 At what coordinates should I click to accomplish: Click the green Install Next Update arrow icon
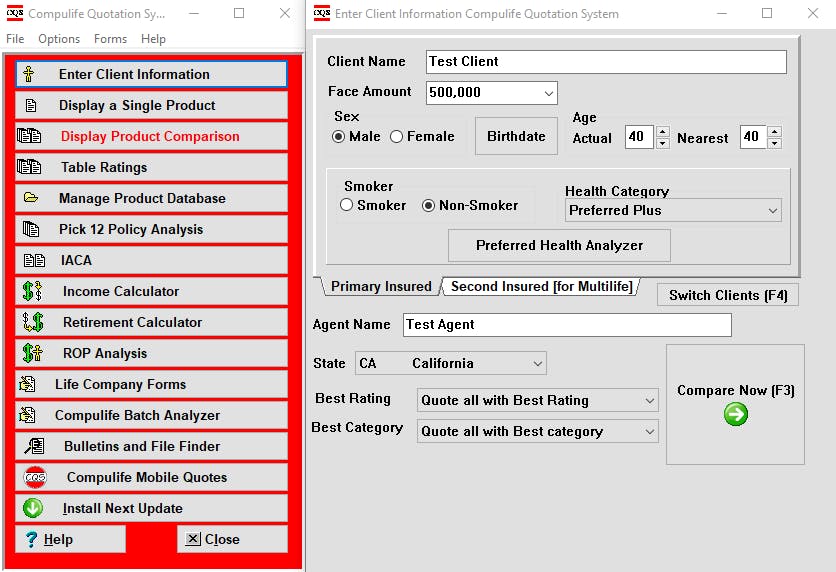pos(33,508)
